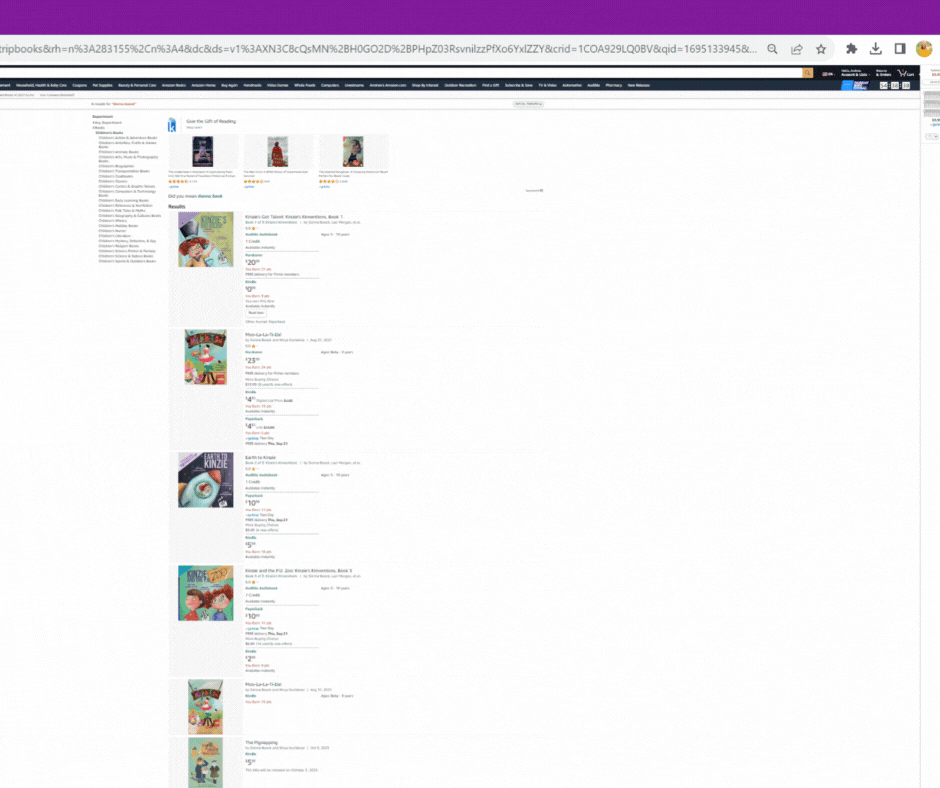Open Coupons in Amazon nav bar
The width and height of the screenshot is (940, 788).
tap(80, 85)
